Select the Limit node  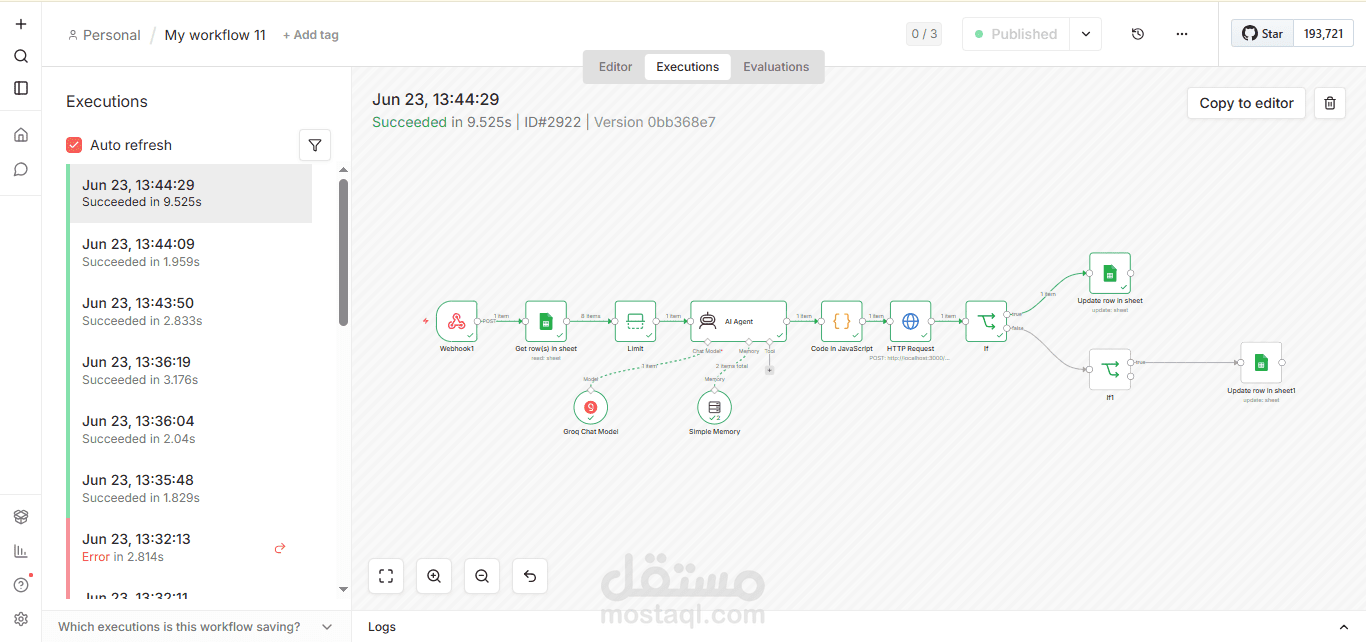point(635,321)
